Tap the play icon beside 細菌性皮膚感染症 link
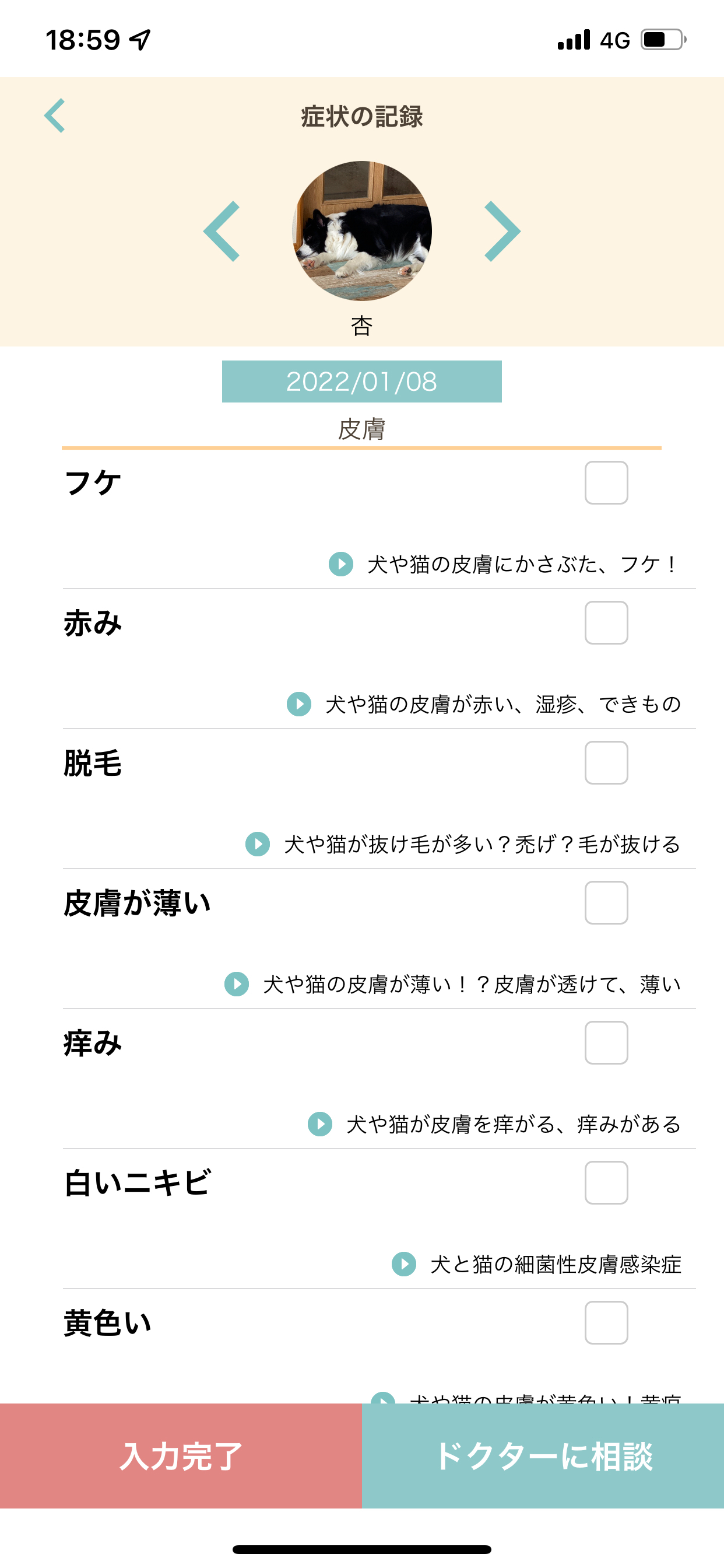 point(404,1263)
